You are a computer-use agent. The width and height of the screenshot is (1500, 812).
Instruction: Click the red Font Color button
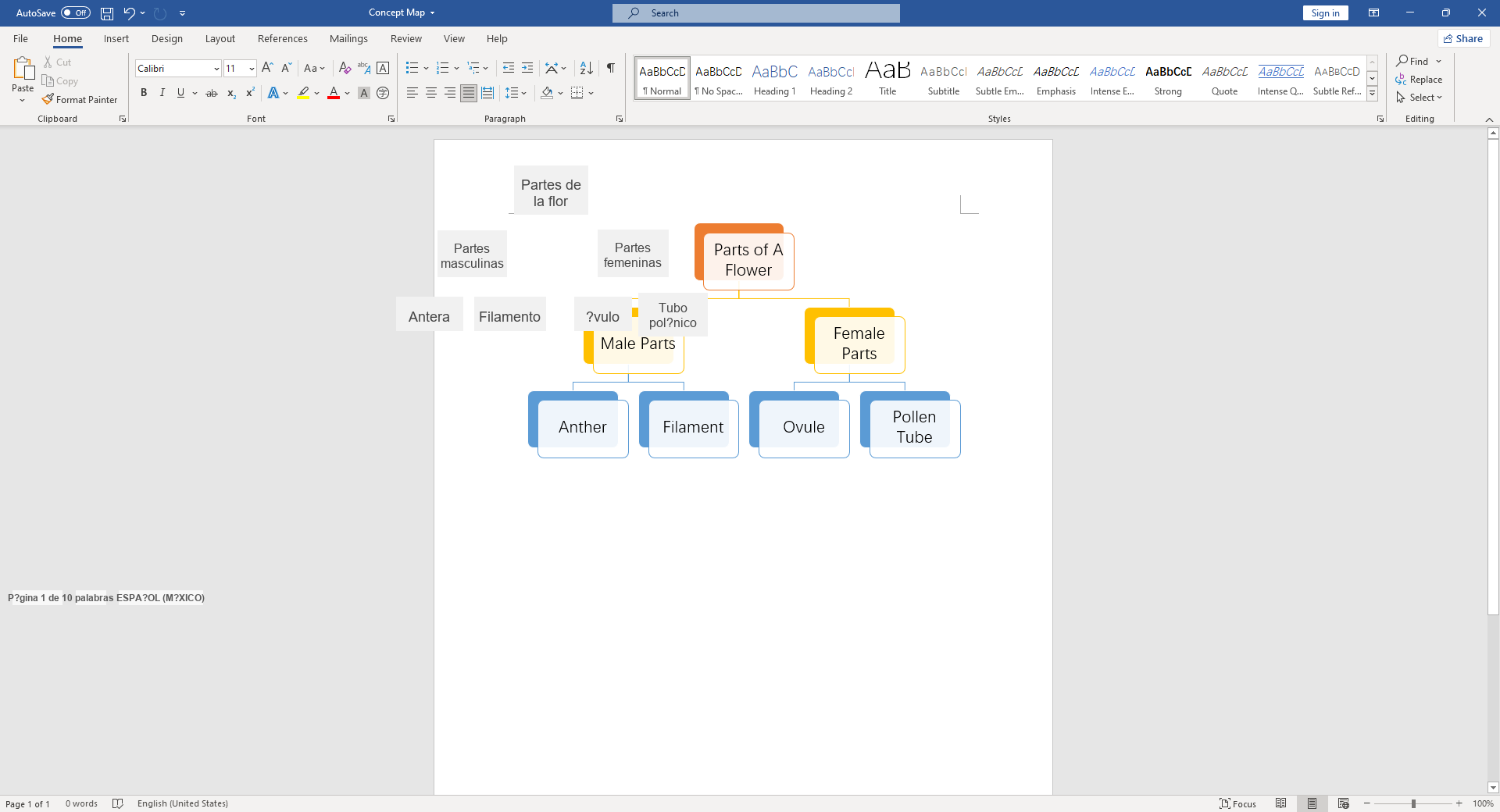click(x=334, y=93)
